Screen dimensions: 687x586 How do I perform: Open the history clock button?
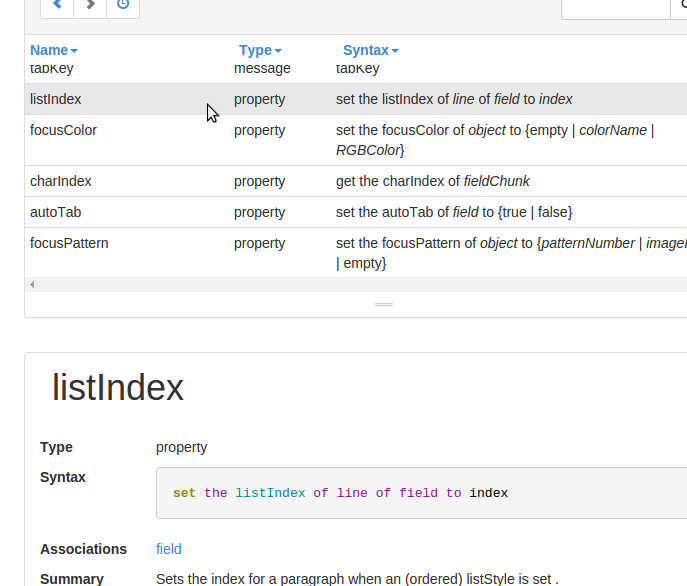(x=123, y=5)
